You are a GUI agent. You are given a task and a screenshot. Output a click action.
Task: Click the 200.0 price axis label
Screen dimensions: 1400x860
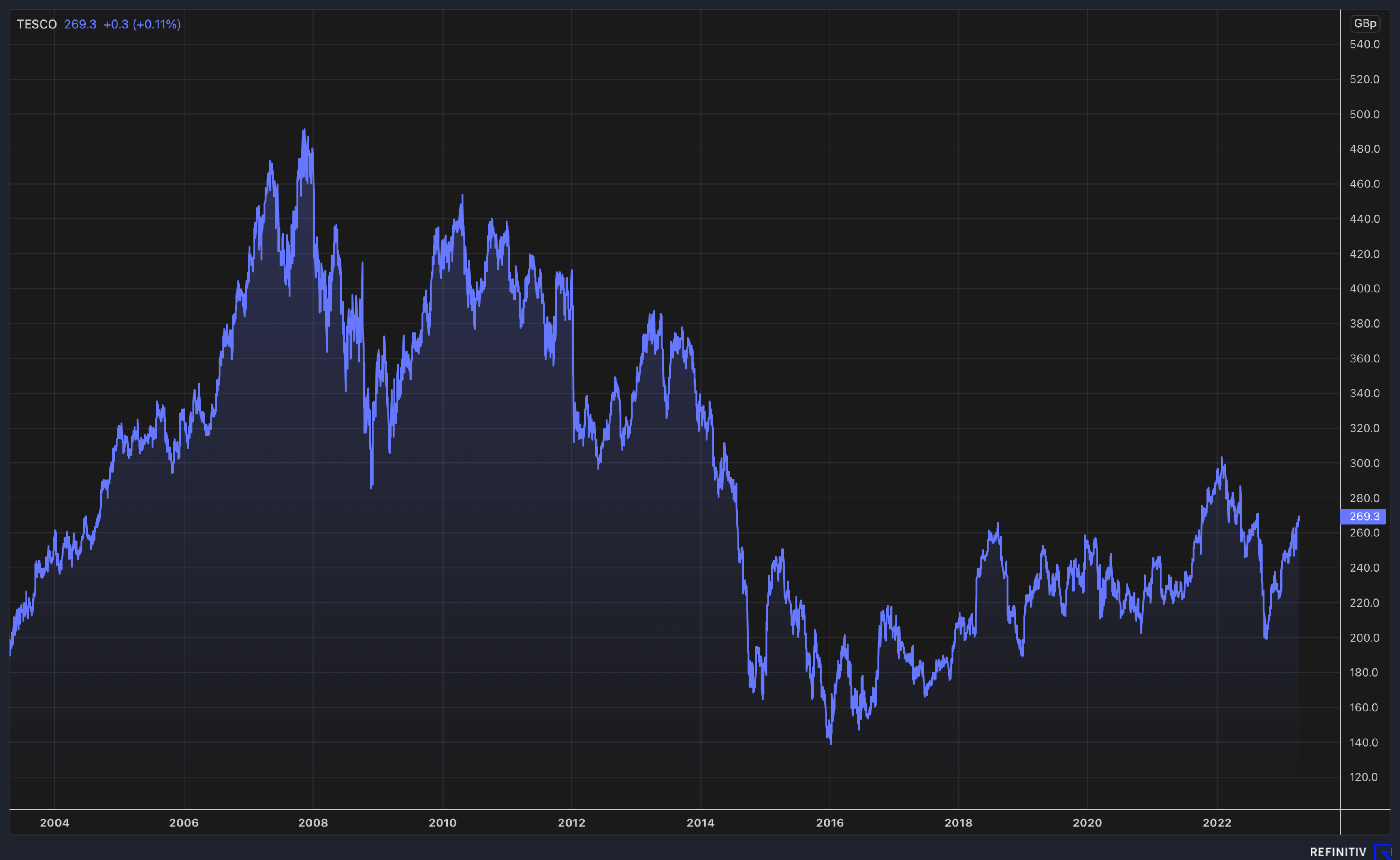point(1365,638)
